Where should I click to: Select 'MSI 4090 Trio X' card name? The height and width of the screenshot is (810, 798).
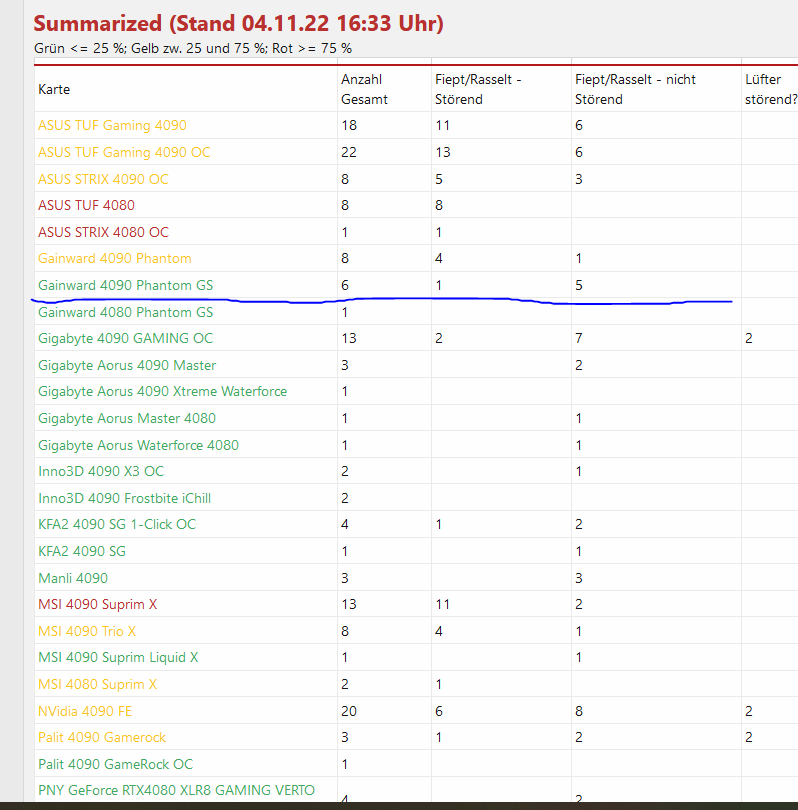(87, 631)
